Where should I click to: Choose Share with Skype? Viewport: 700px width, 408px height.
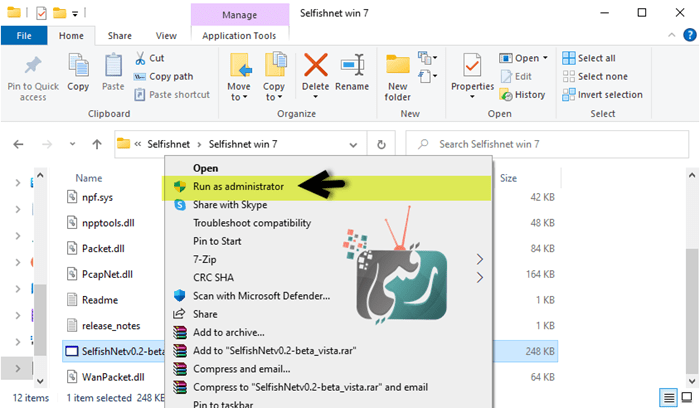[328, 205]
